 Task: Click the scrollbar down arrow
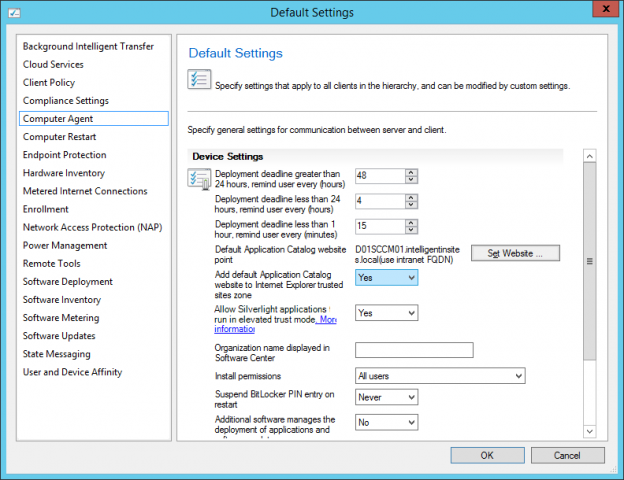[590, 431]
